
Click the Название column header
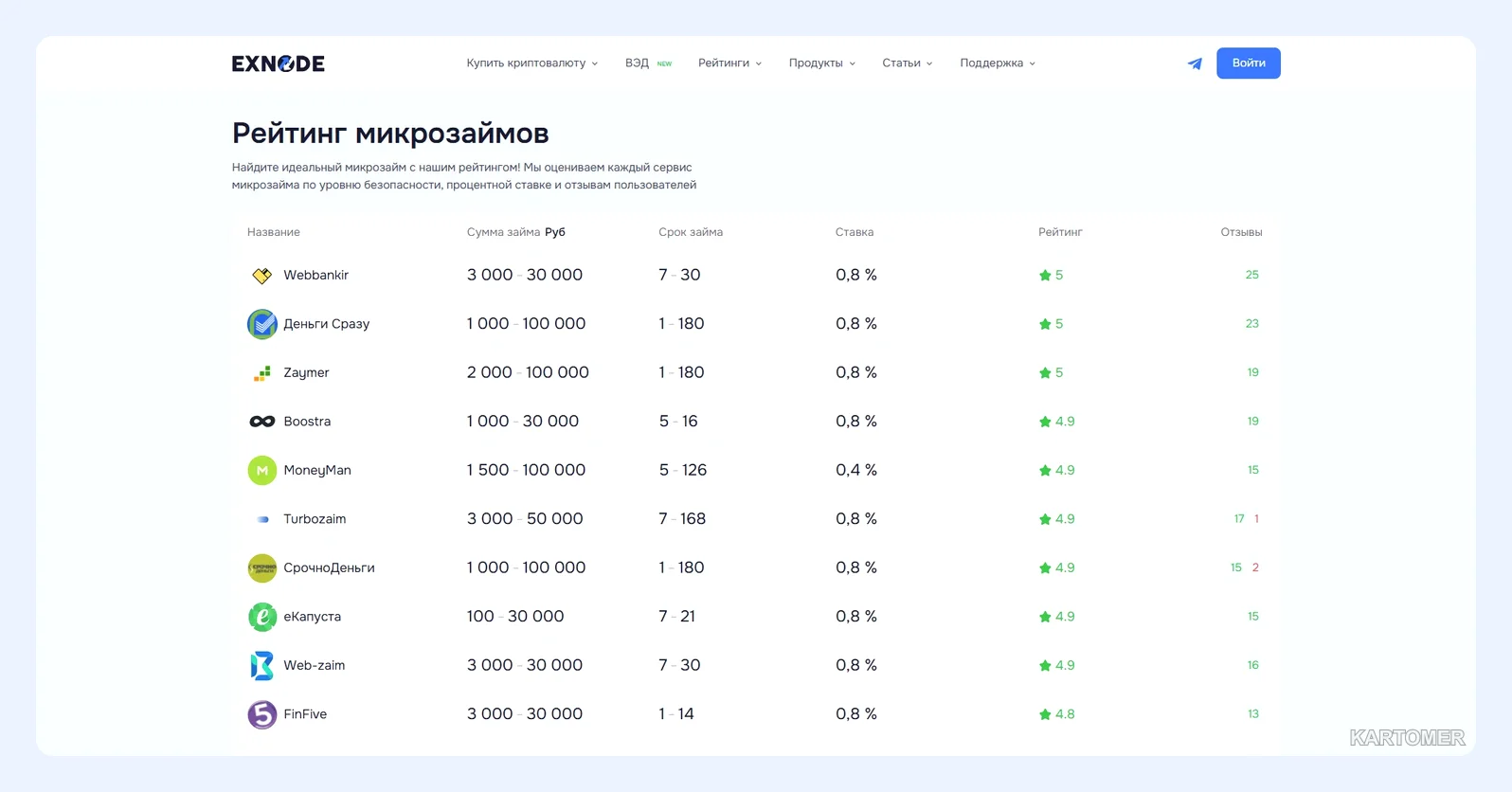tap(274, 232)
